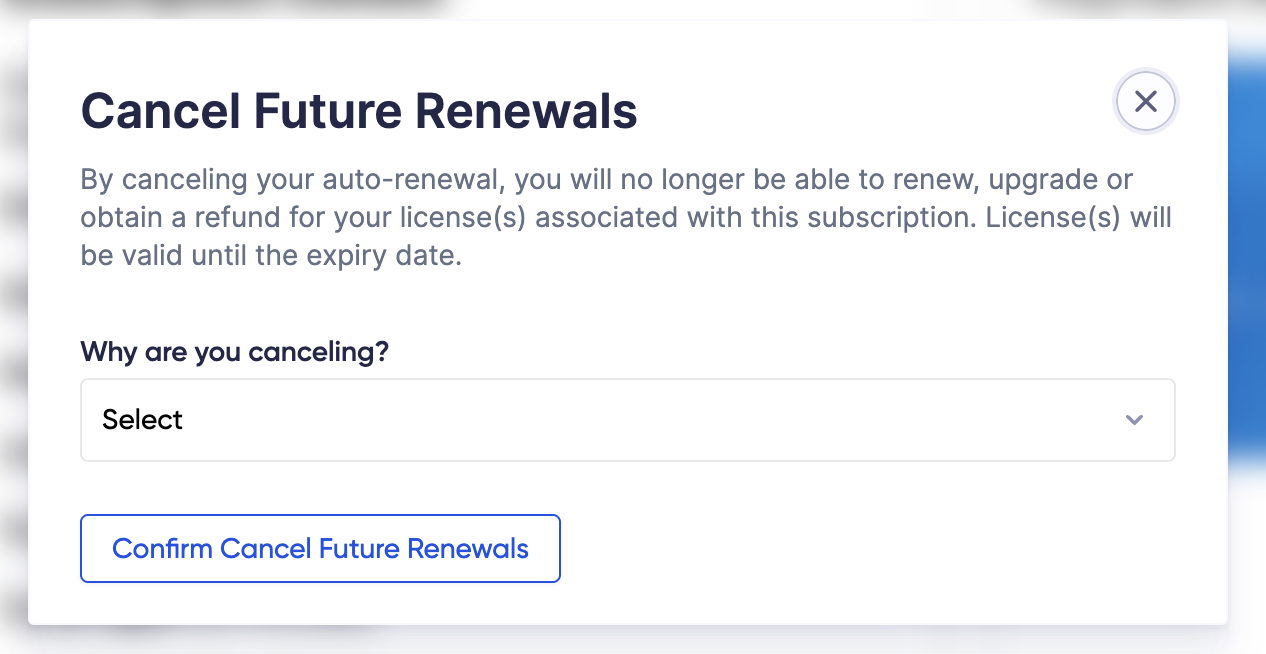The height and width of the screenshot is (654, 1266).
Task: Click Confirm Cancel Future Renewals button
Action: [320, 548]
